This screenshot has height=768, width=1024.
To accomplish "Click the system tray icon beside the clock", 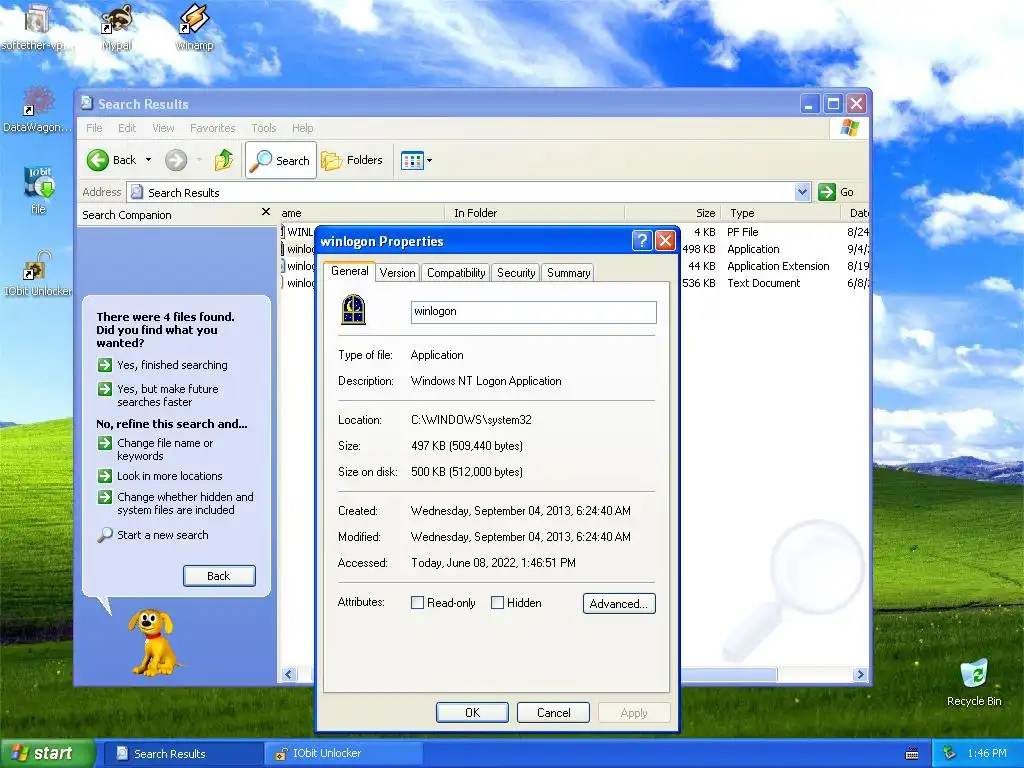I will (x=950, y=754).
